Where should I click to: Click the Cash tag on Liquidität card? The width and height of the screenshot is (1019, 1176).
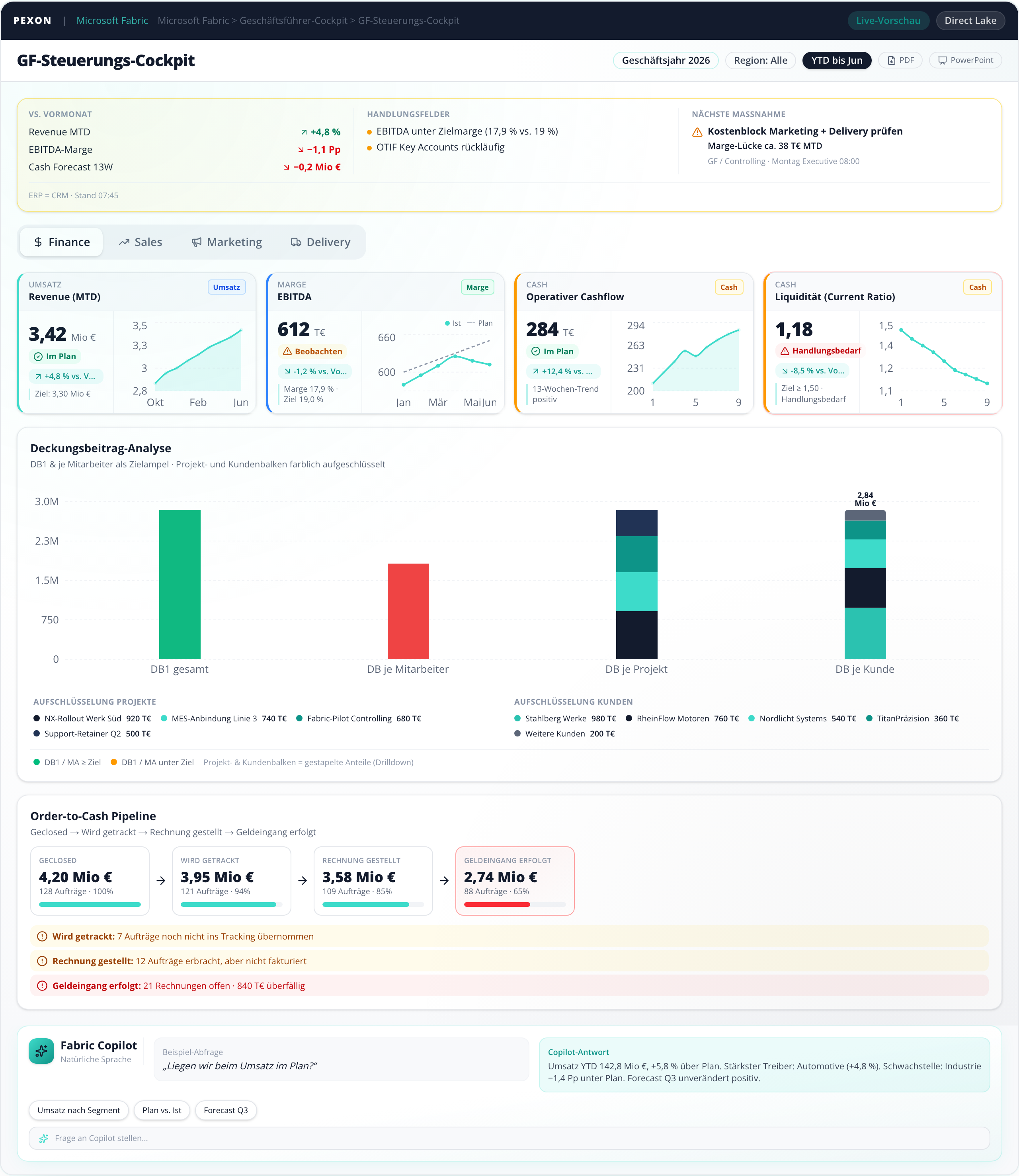tap(977, 287)
